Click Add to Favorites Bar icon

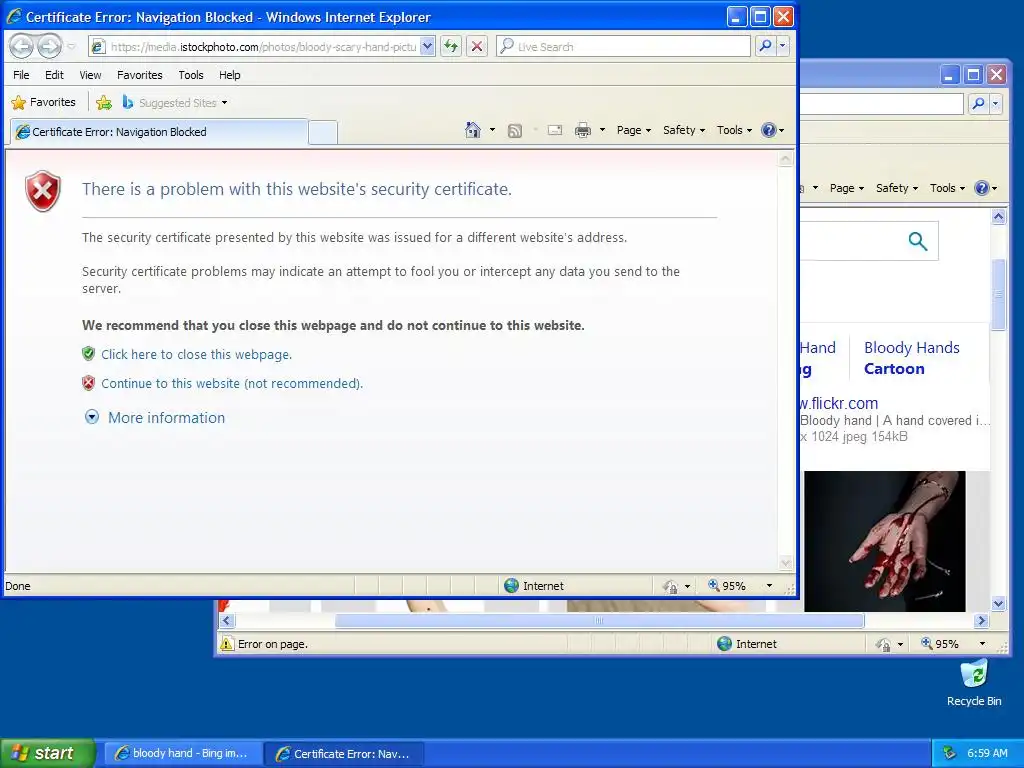(x=103, y=103)
